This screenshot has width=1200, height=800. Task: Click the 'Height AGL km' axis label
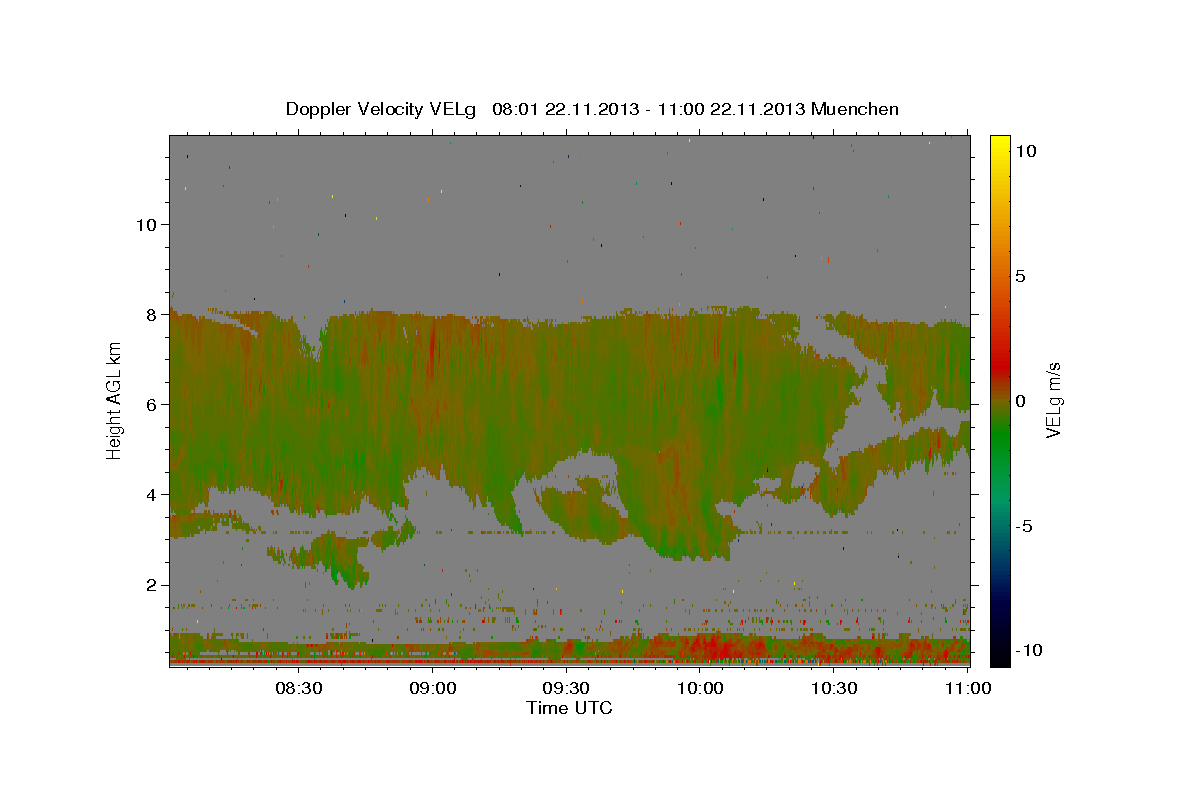[x=115, y=400]
